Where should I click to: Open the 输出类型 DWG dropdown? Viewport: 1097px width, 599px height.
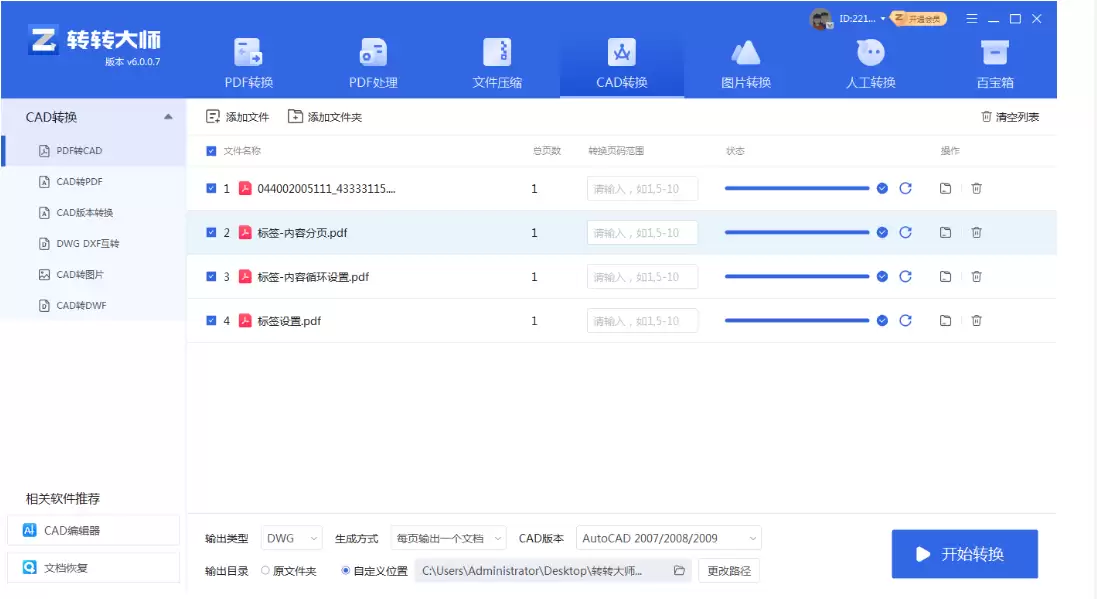pyautogui.click(x=292, y=538)
